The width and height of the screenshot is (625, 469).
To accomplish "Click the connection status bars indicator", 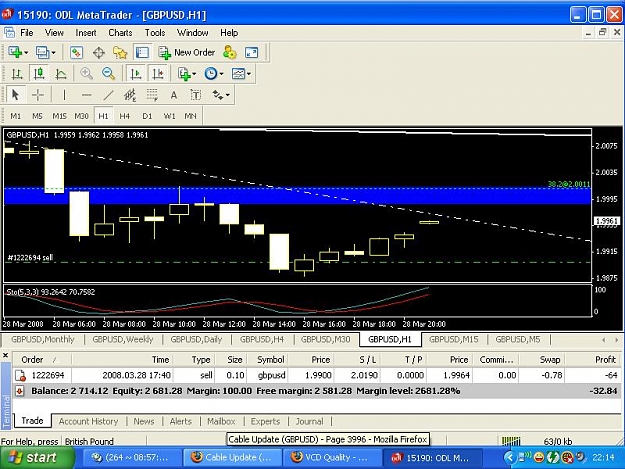I will coord(511,441).
